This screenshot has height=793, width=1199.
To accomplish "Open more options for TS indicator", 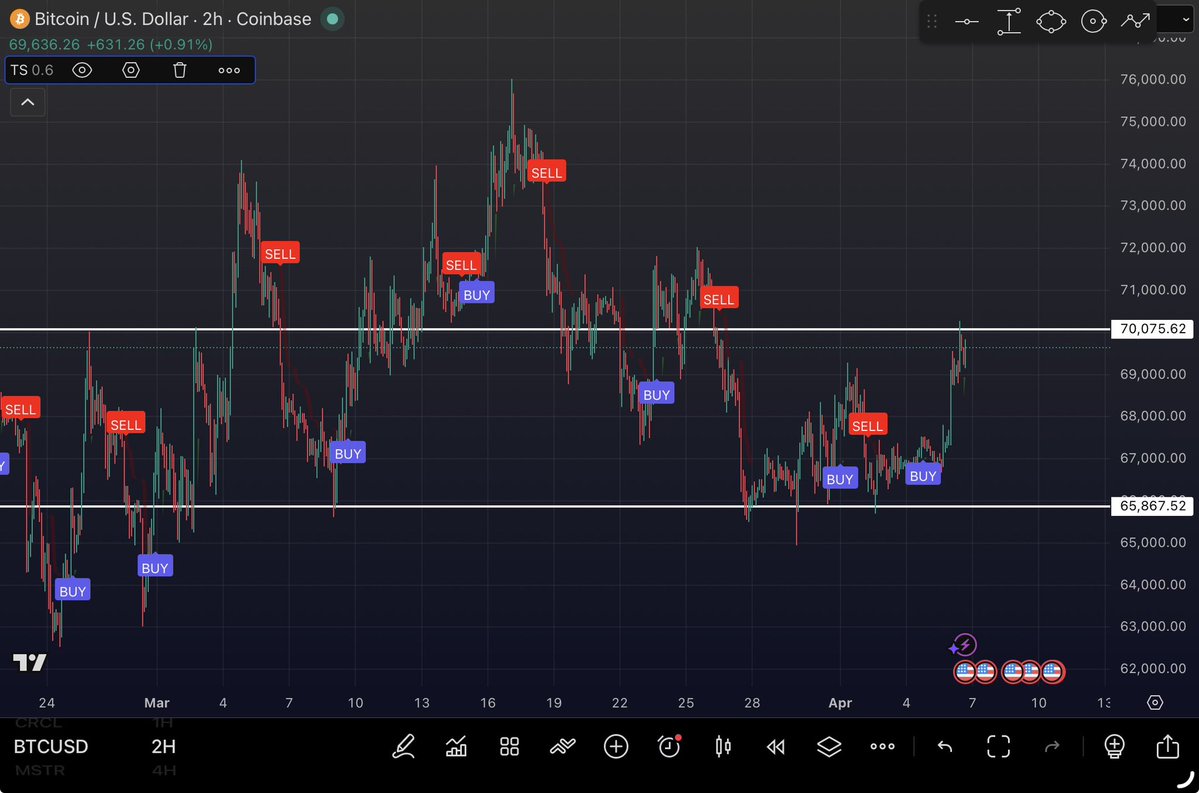I will click(229, 70).
